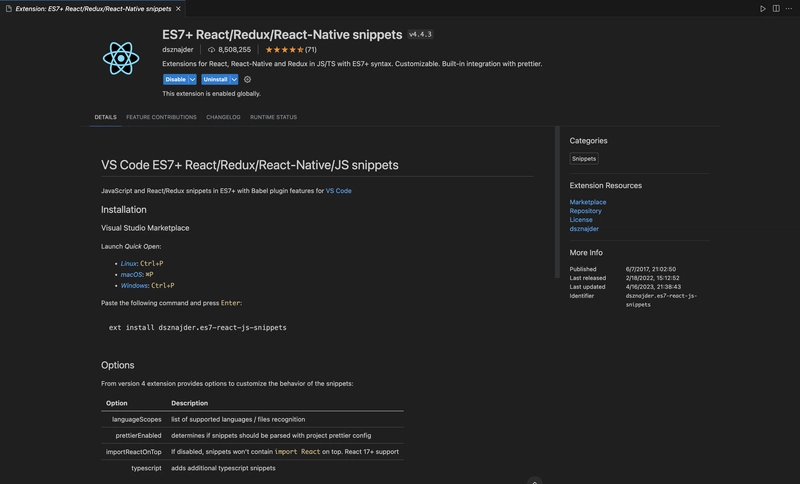Image resolution: width=800 pixels, height=484 pixels.
Task: Click the v4.4.3 version badge
Action: coord(420,35)
